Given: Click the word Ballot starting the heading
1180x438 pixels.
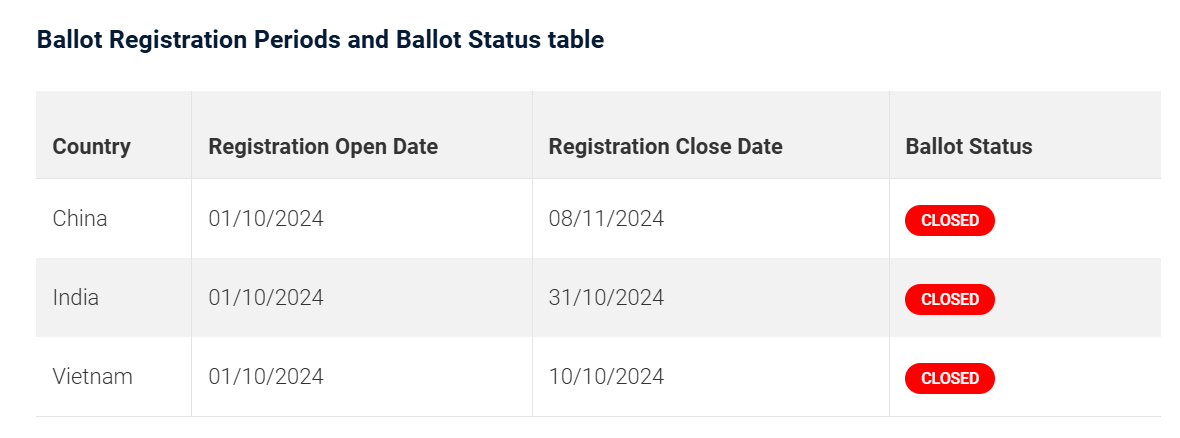Looking at the screenshot, I should coord(70,40).
